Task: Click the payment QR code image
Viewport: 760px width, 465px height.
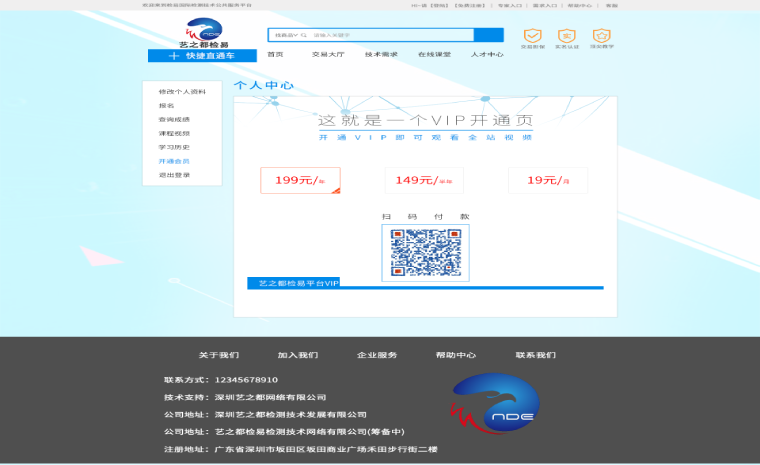Action: pyautogui.click(x=426, y=253)
